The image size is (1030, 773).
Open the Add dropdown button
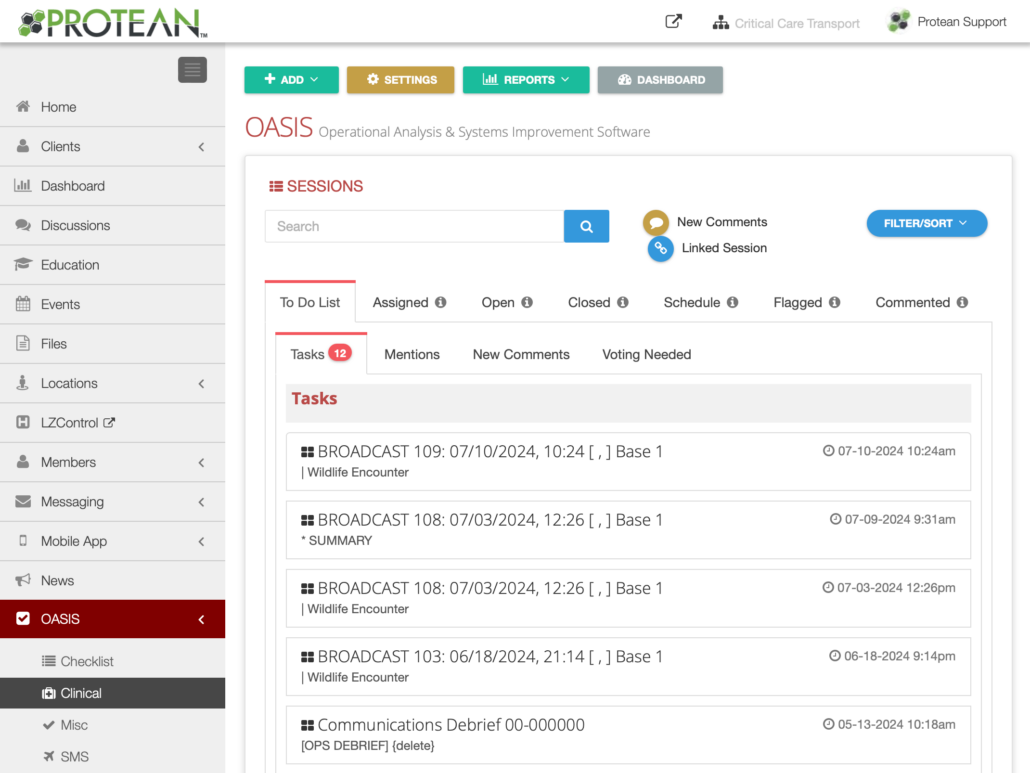point(291,80)
